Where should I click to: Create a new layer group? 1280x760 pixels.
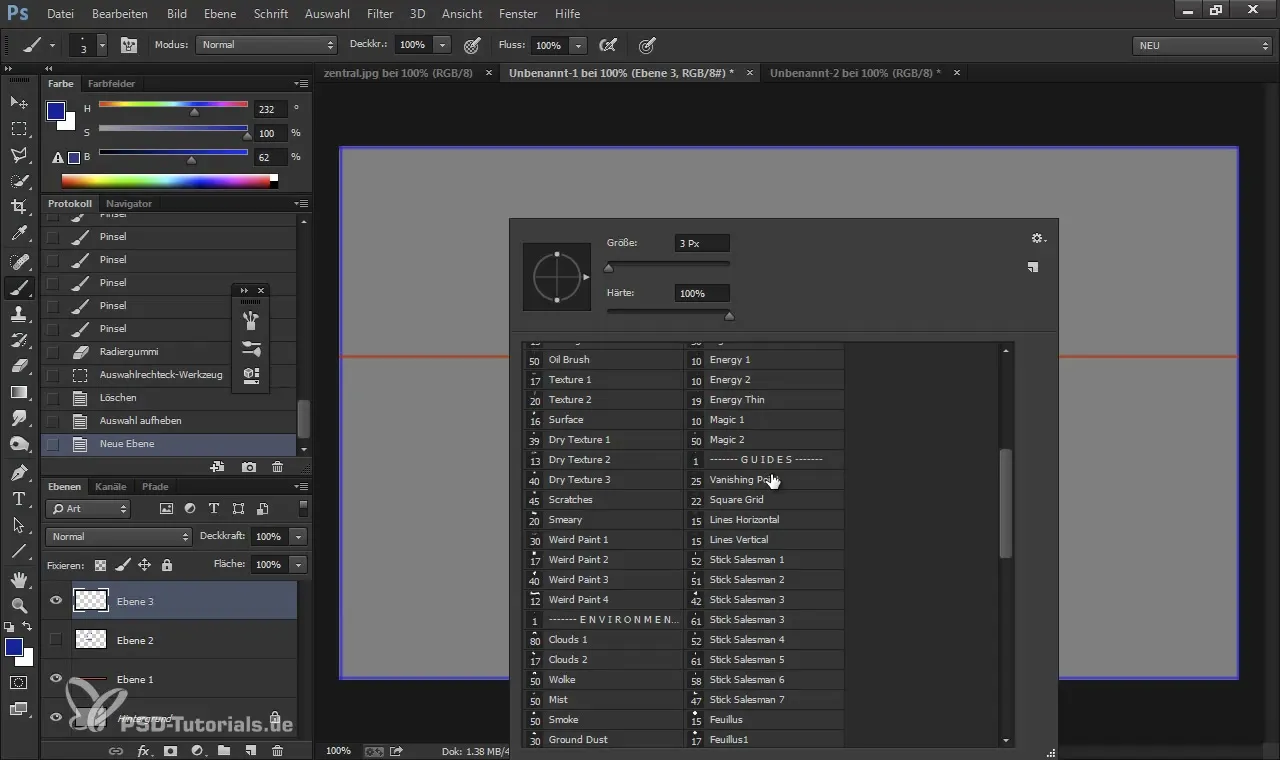click(224, 750)
